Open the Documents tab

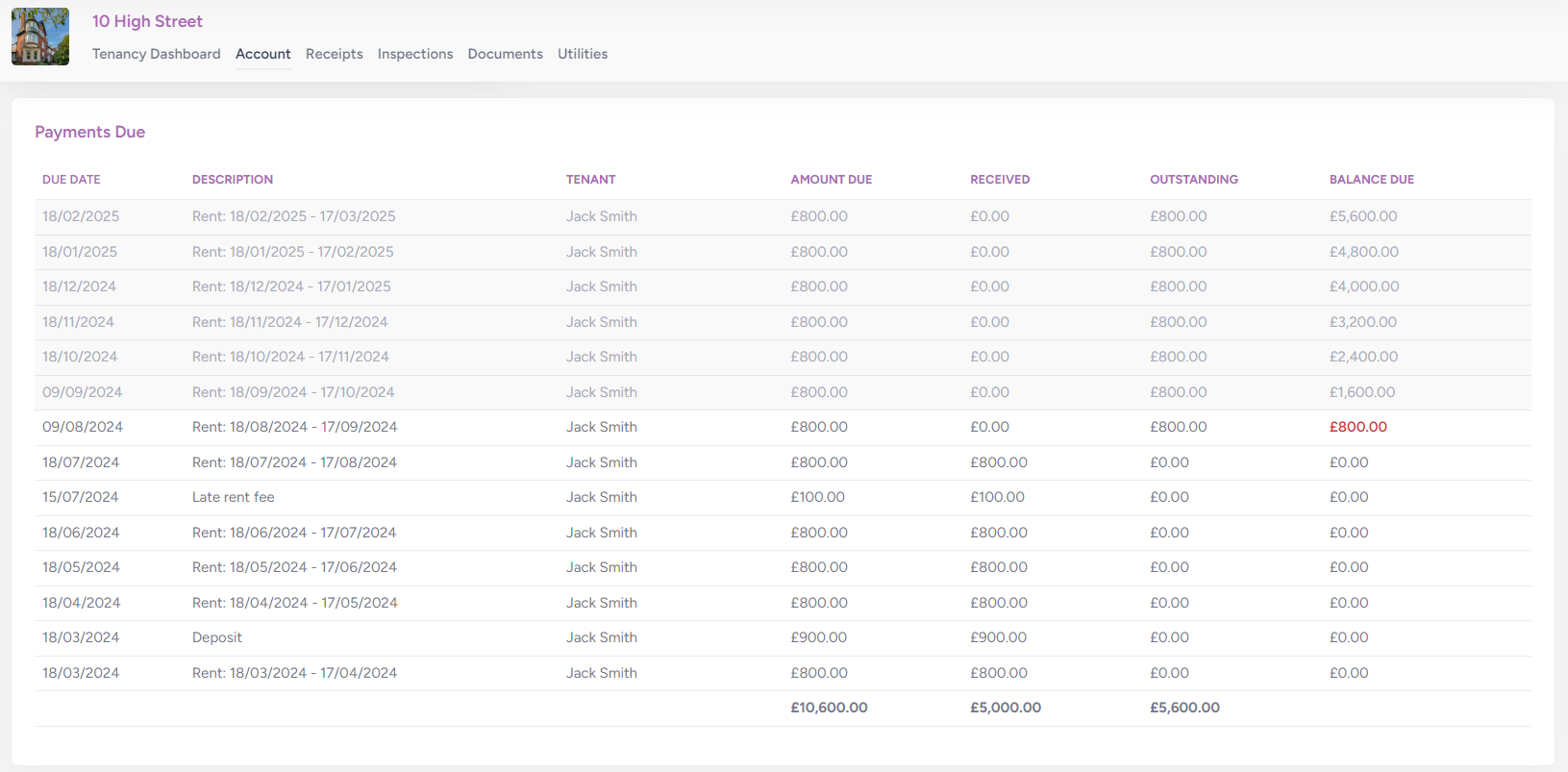click(505, 54)
